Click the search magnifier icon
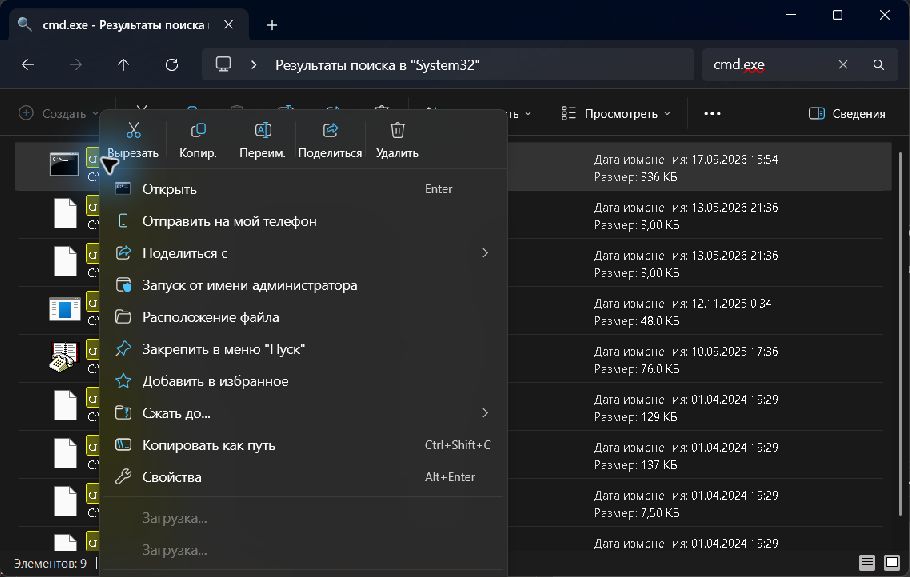This screenshot has height=577, width=910. click(x=879, y=64)
